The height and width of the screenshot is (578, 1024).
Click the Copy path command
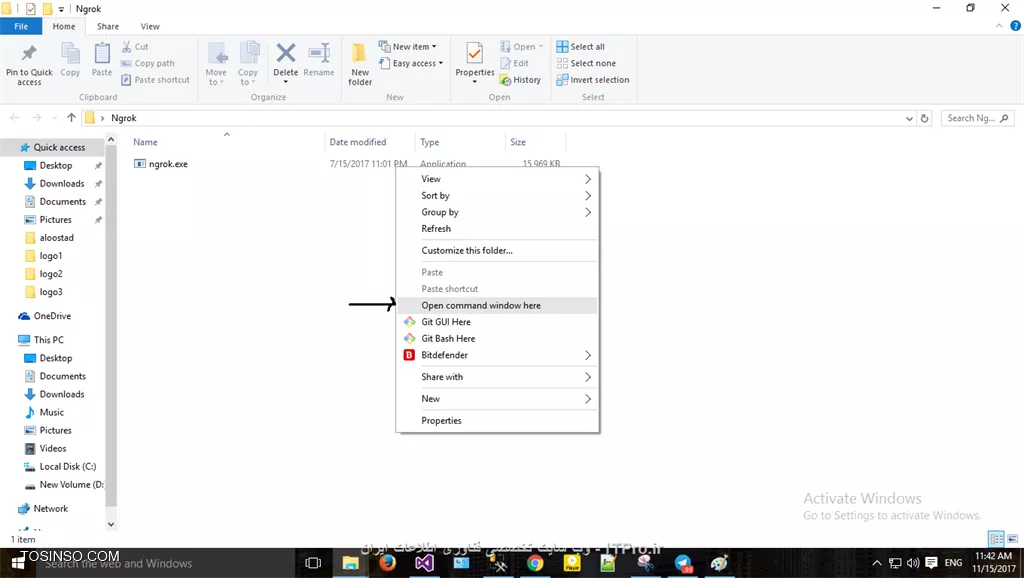coord(148,63)
